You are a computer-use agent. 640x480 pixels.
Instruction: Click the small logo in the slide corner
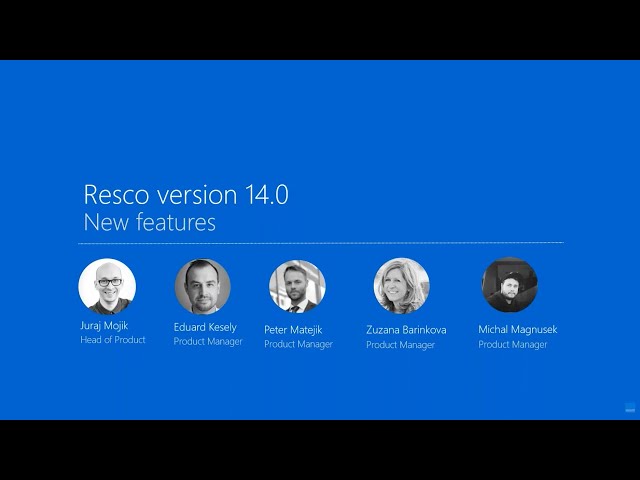[x=630, y=407]
